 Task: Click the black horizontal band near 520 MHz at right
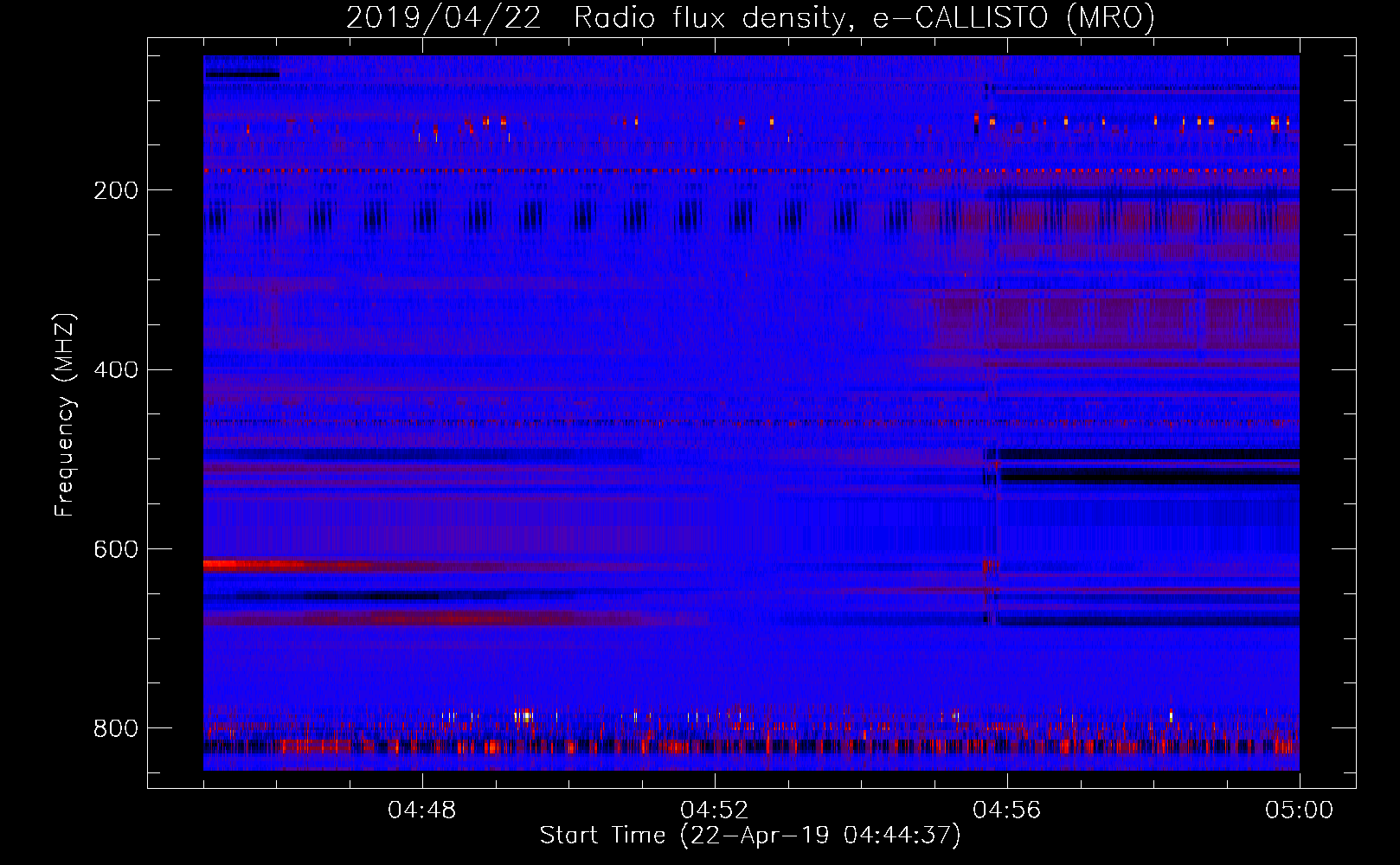[1149, 476]
